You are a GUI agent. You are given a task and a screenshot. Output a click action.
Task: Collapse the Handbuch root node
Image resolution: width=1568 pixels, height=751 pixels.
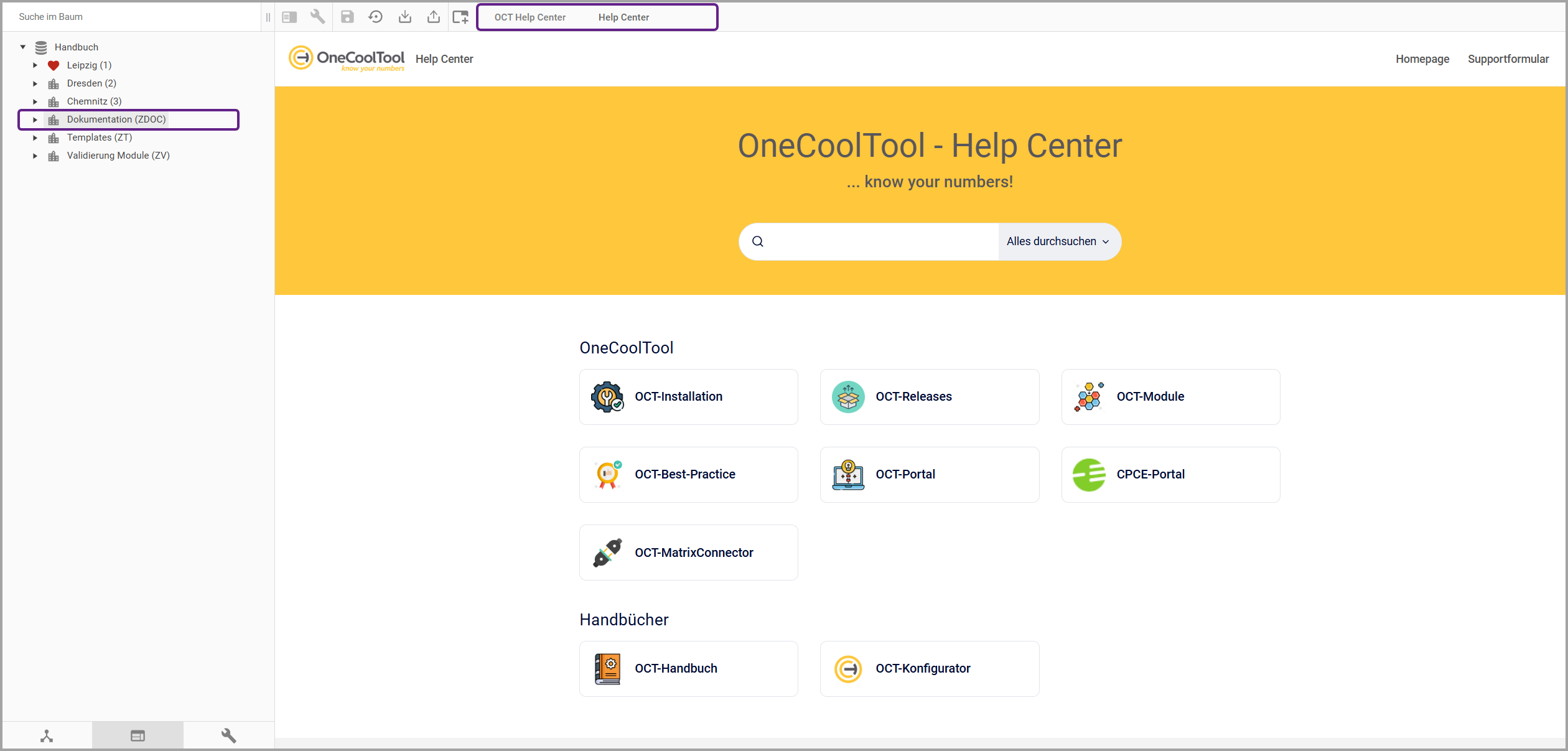[23, 47]
